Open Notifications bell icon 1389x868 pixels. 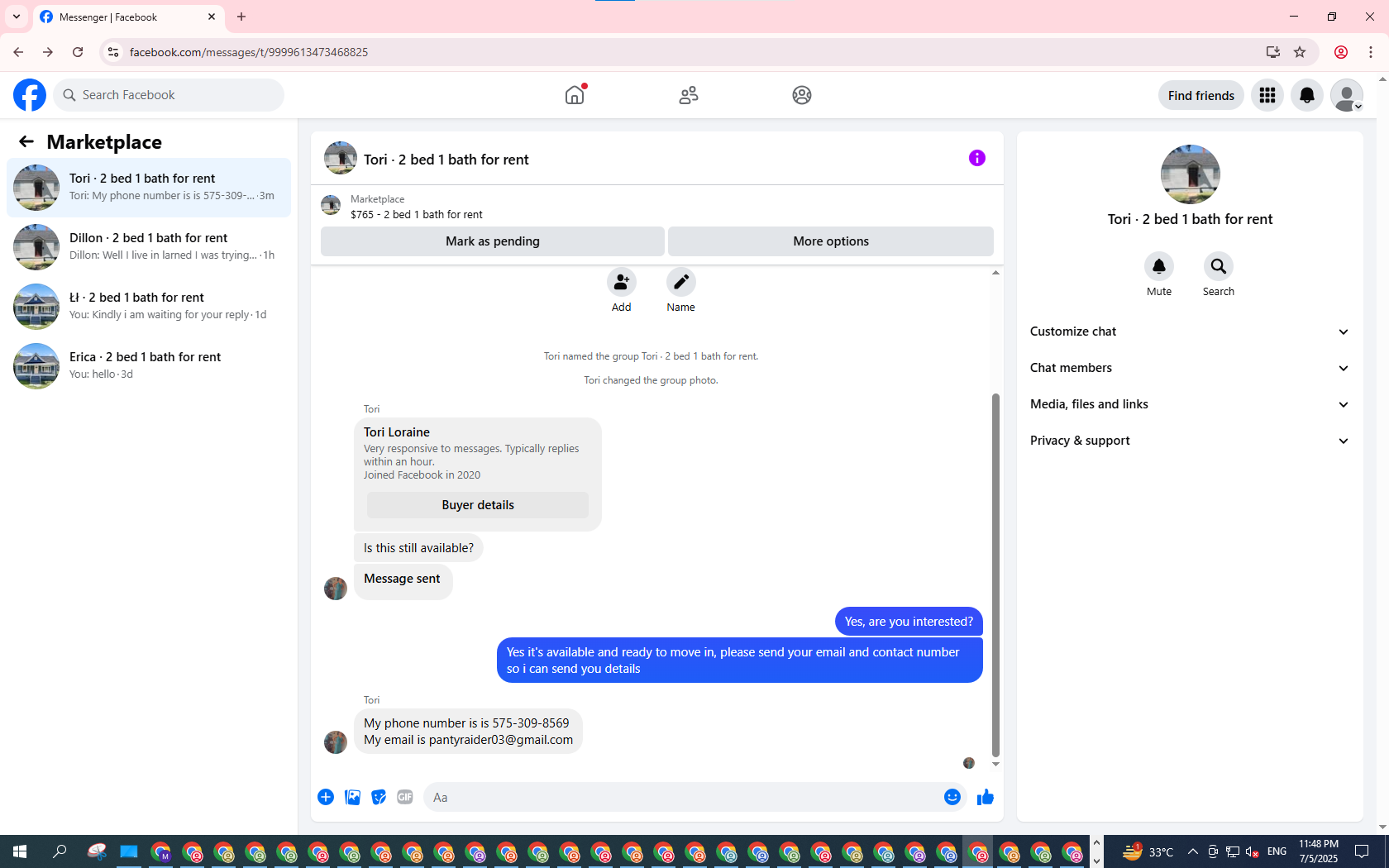click(1307, 95)
